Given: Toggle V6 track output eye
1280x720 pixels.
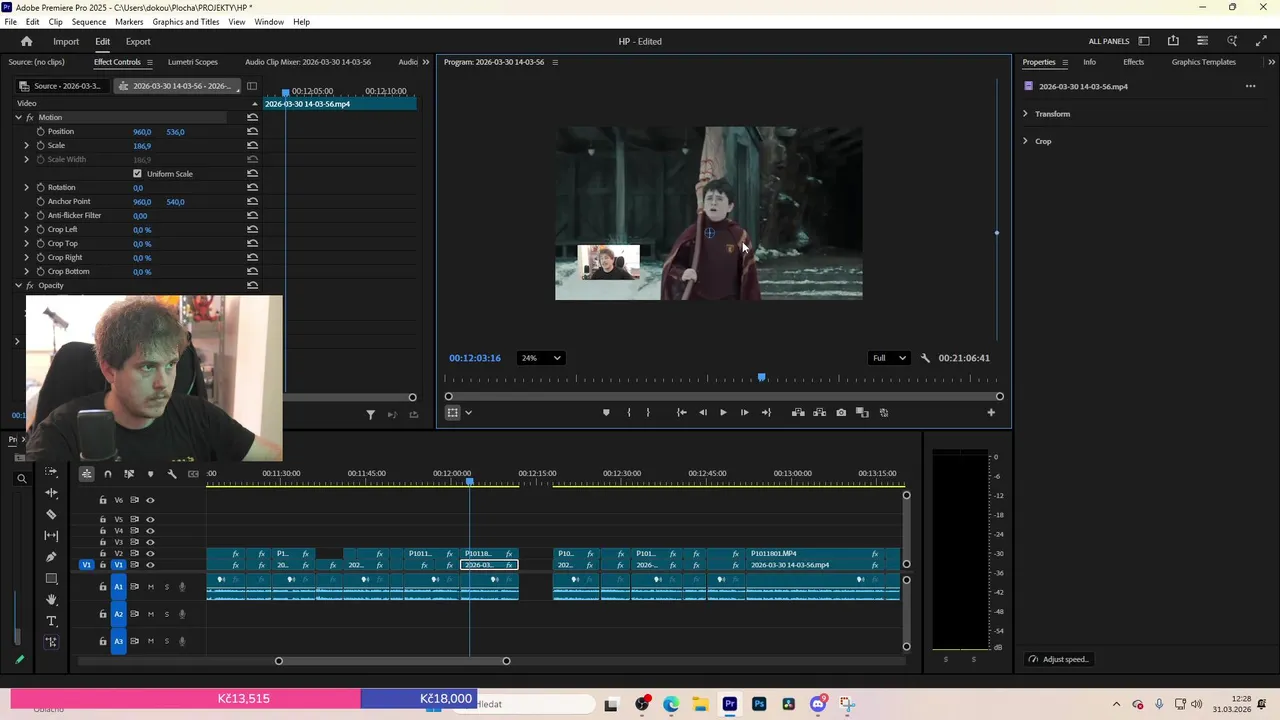Looking at the screenshot, I should point(150,500).
